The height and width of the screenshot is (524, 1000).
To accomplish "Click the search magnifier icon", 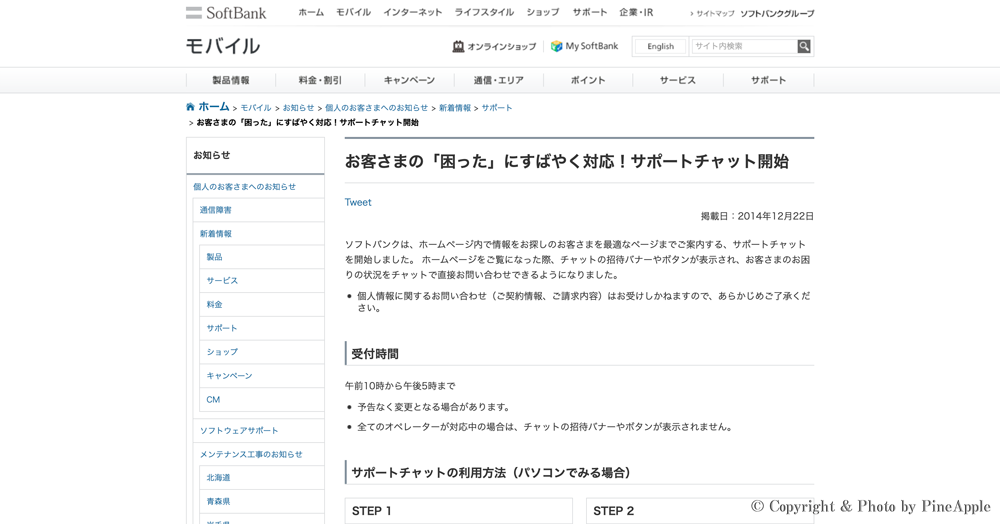I will tap(804, 46).
